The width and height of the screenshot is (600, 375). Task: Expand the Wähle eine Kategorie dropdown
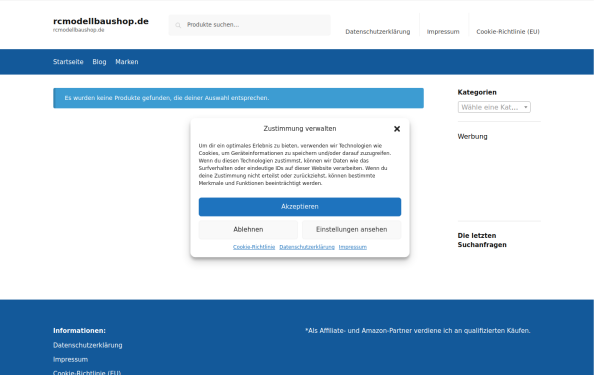(x=494, y=107)
